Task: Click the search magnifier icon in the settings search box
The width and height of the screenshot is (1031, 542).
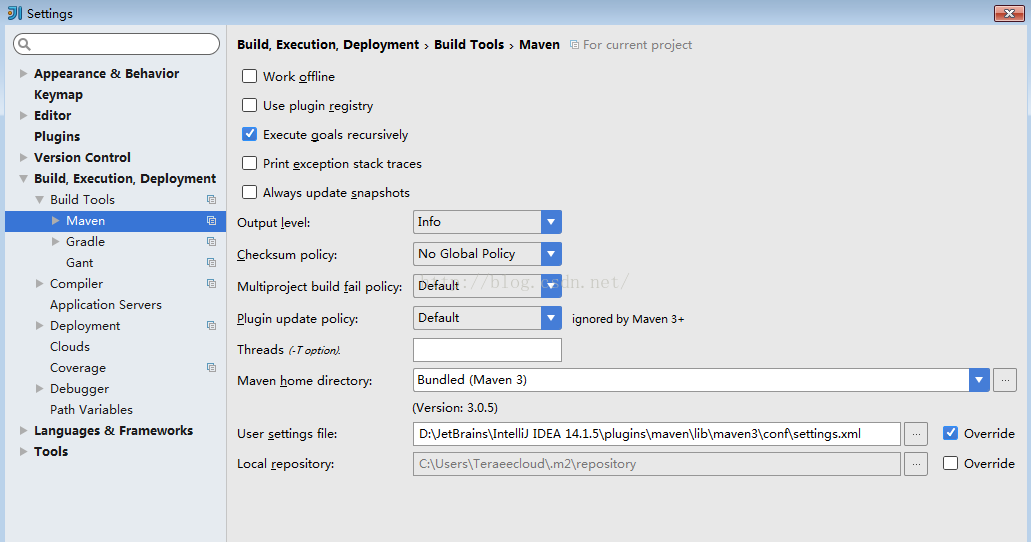Action: click(24, 44)
